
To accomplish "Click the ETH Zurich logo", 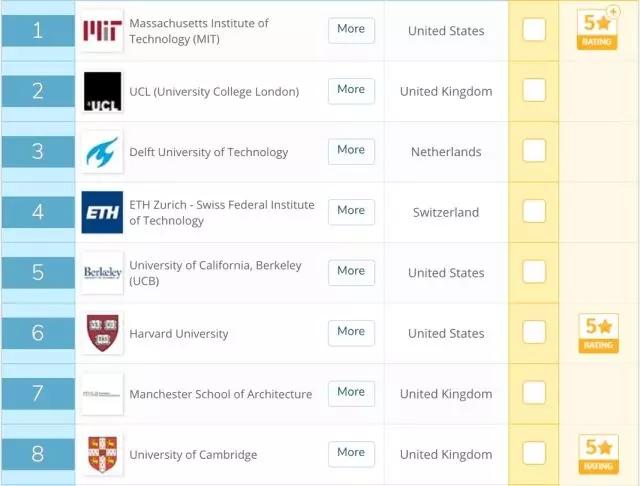I will [102, 212].
